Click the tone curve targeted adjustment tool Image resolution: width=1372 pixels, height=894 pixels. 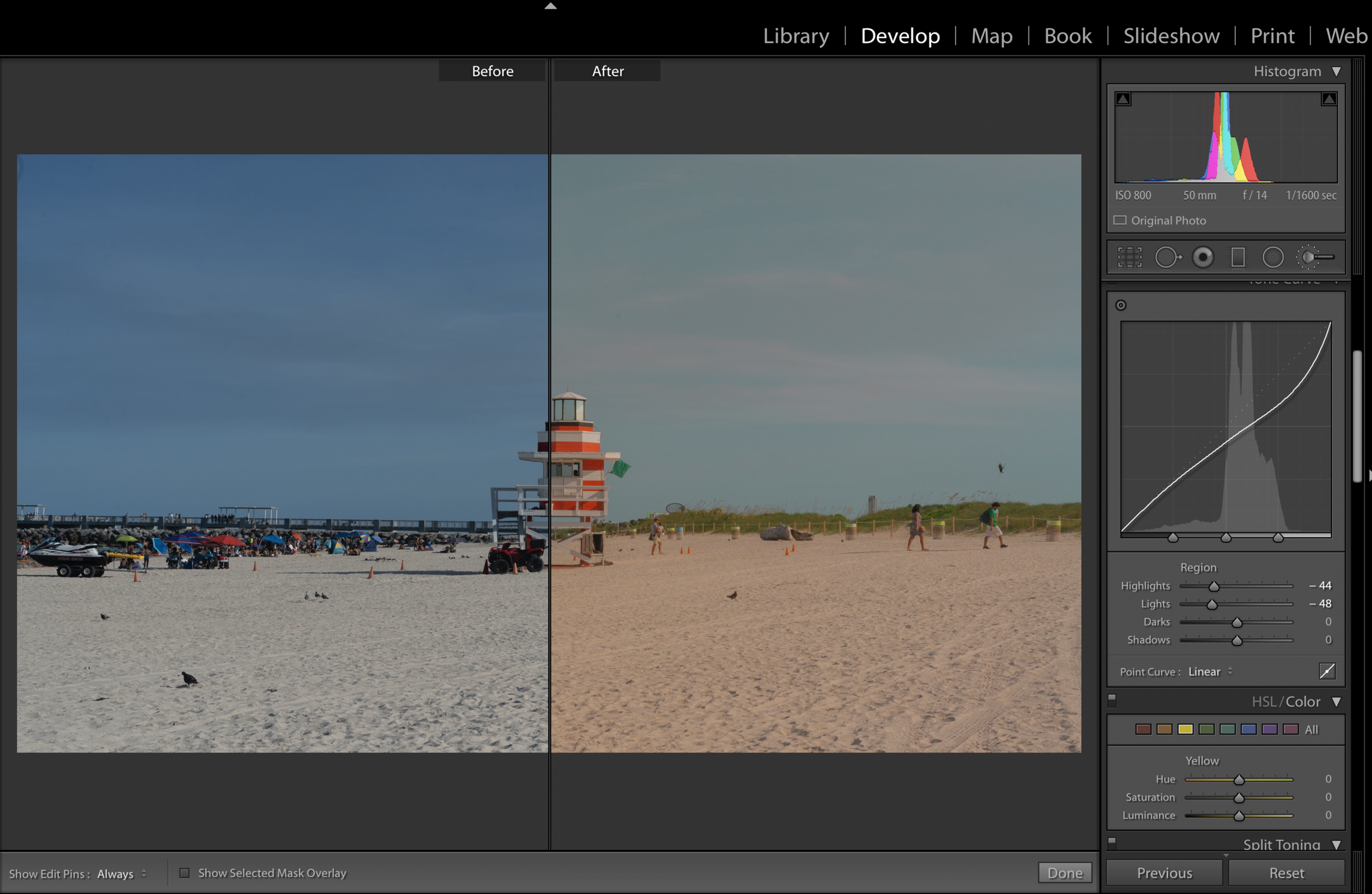point(1121,305)
